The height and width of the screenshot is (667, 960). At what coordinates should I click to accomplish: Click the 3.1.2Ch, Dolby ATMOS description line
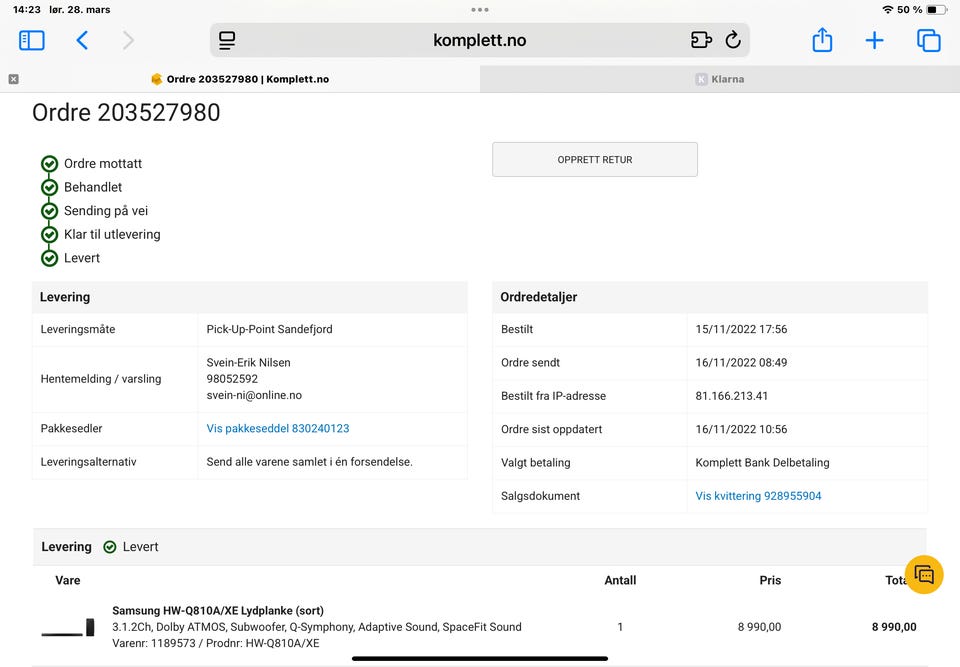317,627
